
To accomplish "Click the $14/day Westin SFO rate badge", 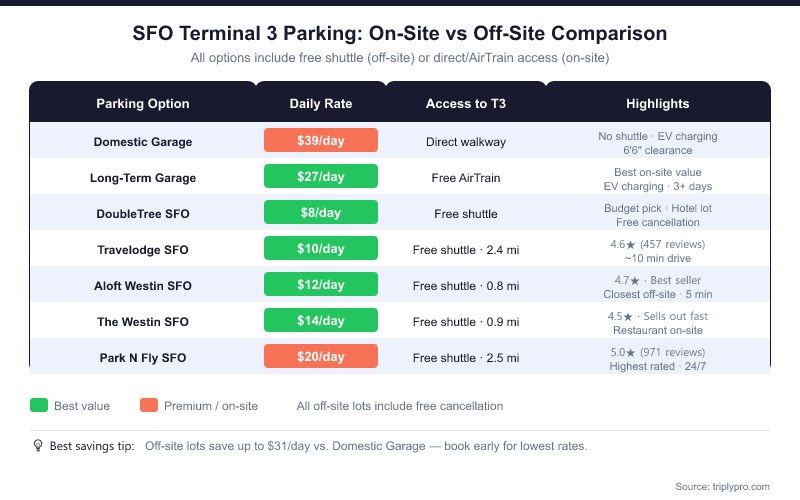I will [x=320, y=320].
